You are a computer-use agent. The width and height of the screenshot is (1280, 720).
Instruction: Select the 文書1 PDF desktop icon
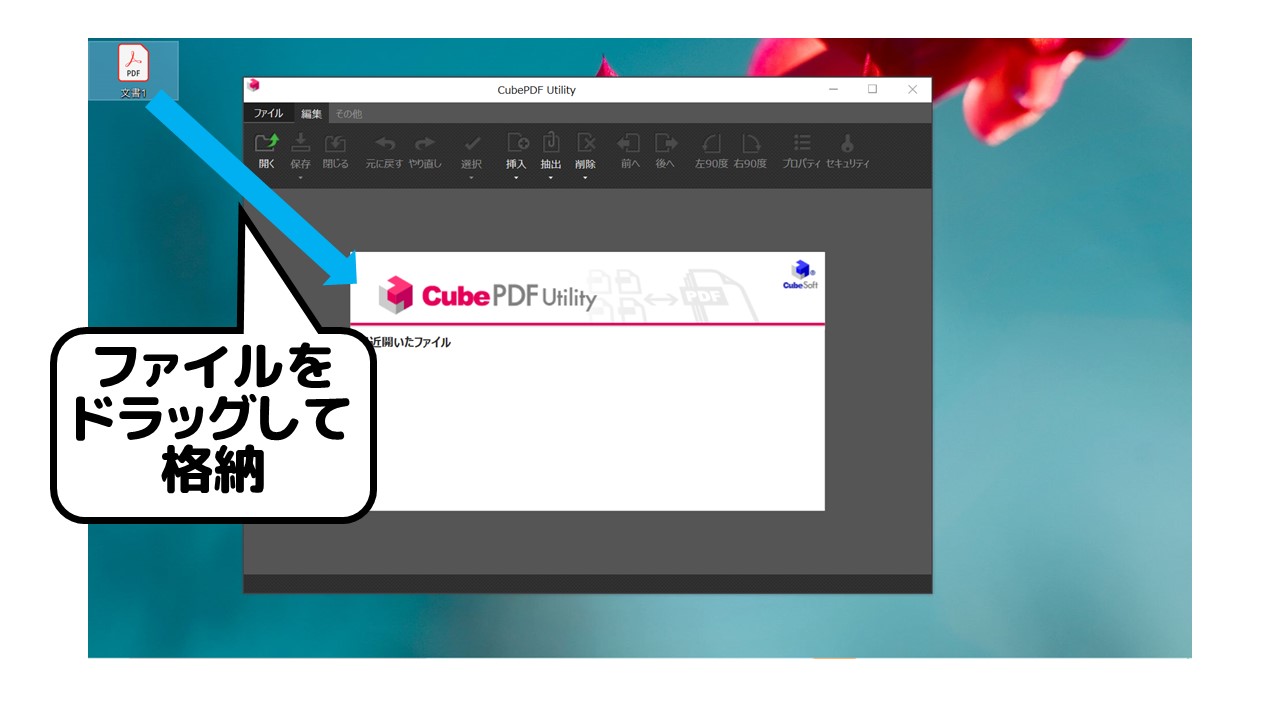pyautogui.click(x=133, y=70)
